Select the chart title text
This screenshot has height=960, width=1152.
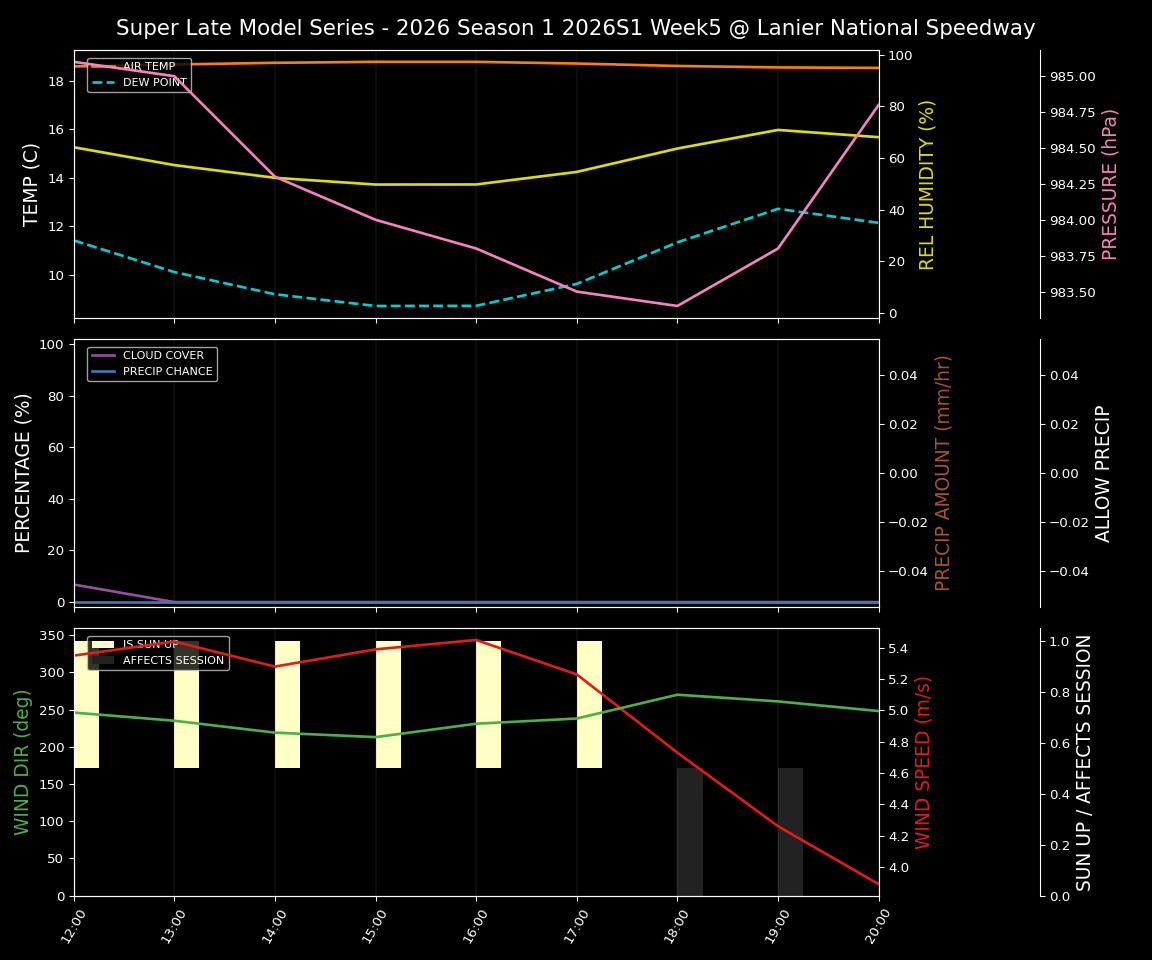(576, 28)
